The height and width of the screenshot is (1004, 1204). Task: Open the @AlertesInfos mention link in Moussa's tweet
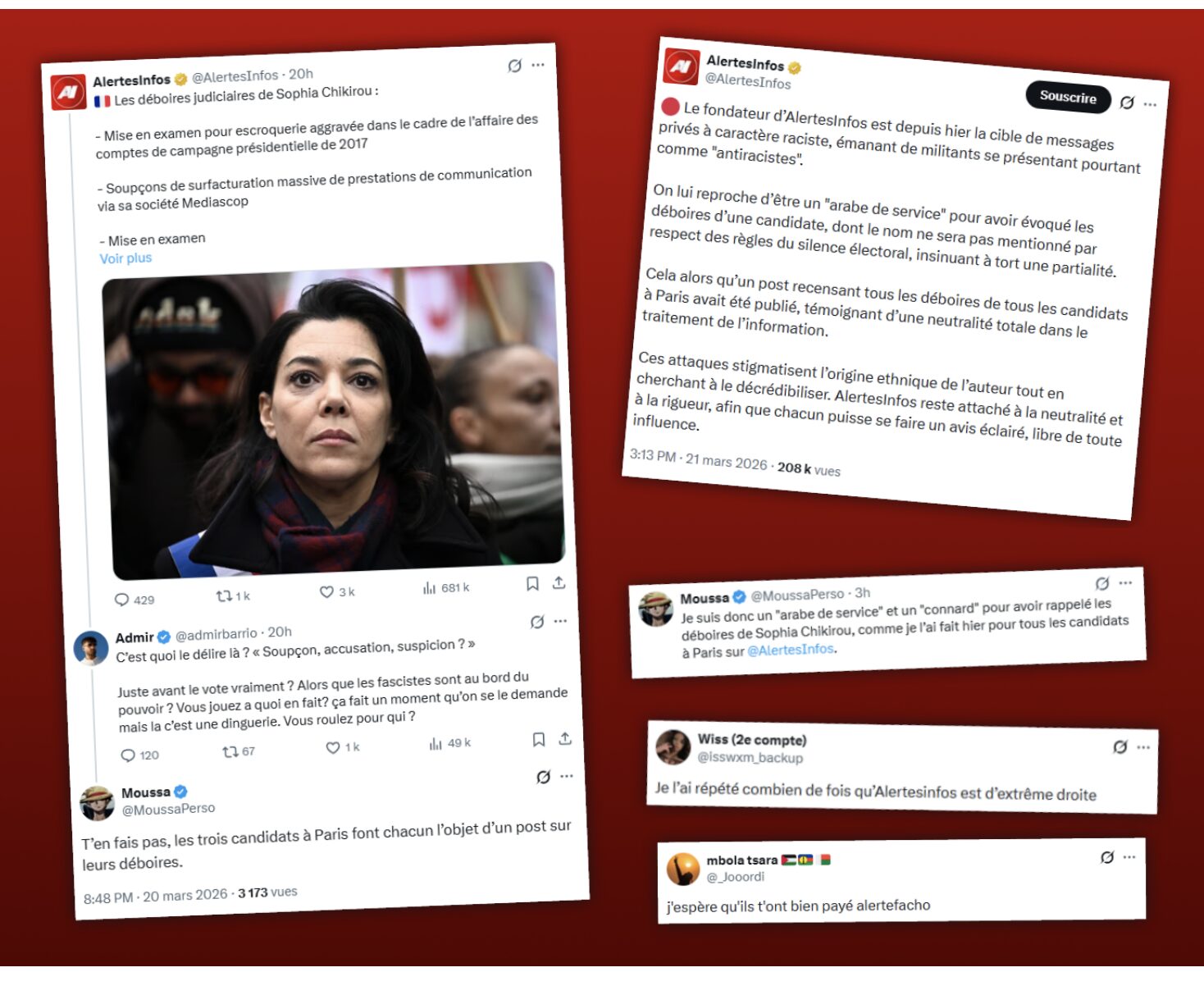click(x=791, y=650)
